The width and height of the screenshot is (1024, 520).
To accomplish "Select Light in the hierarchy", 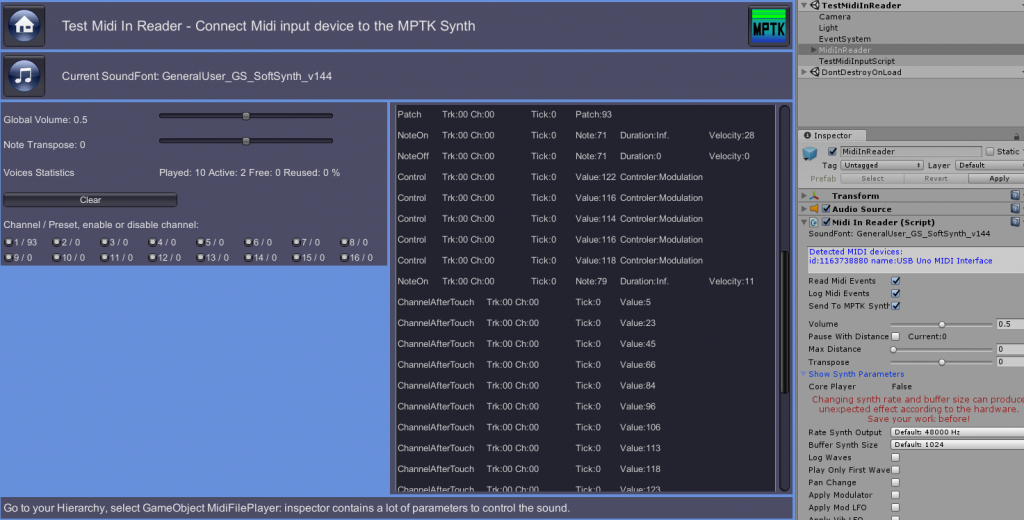I will click(x=828, y=27).
